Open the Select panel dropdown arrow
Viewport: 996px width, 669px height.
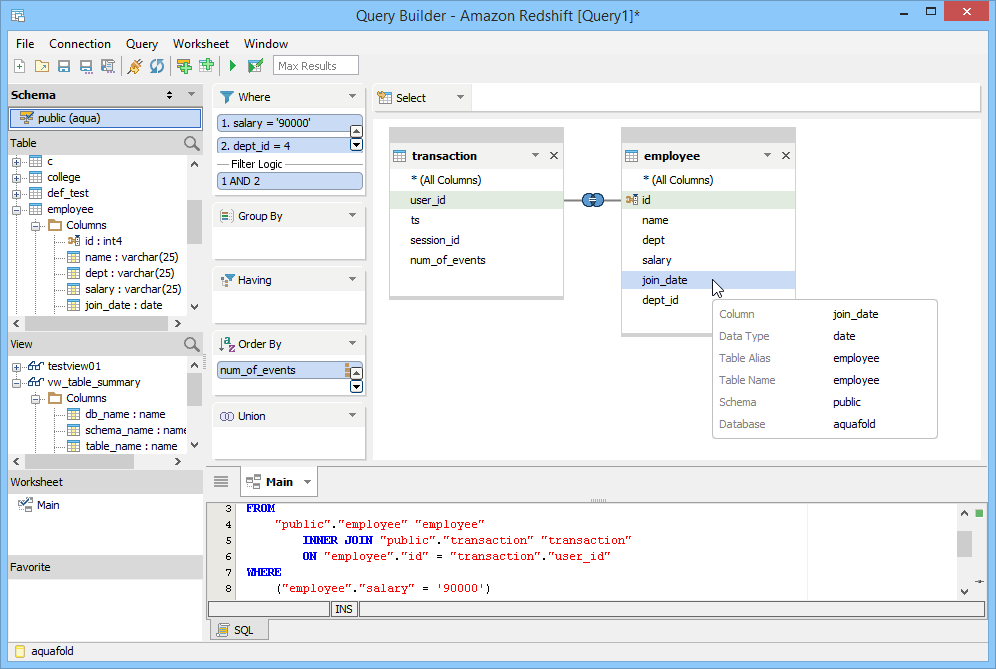[461, 97]
